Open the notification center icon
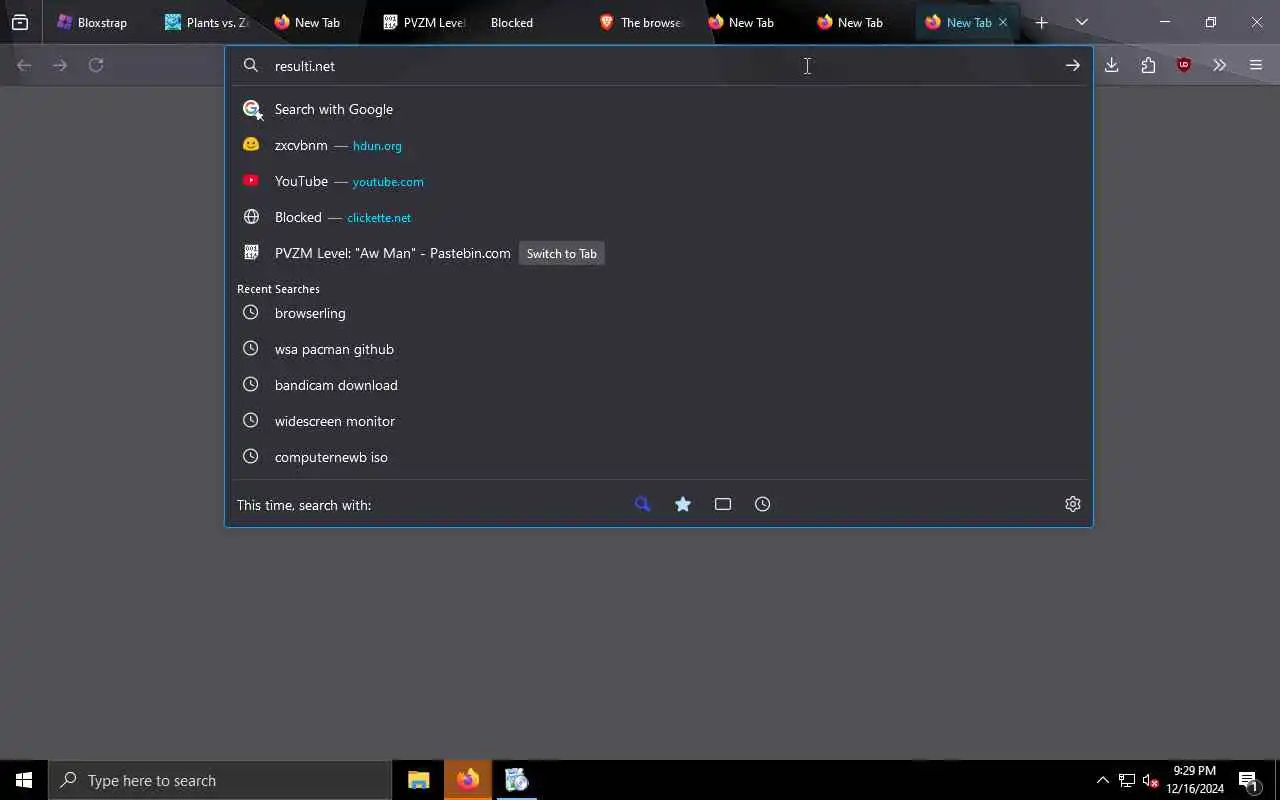 (1248, 780)
